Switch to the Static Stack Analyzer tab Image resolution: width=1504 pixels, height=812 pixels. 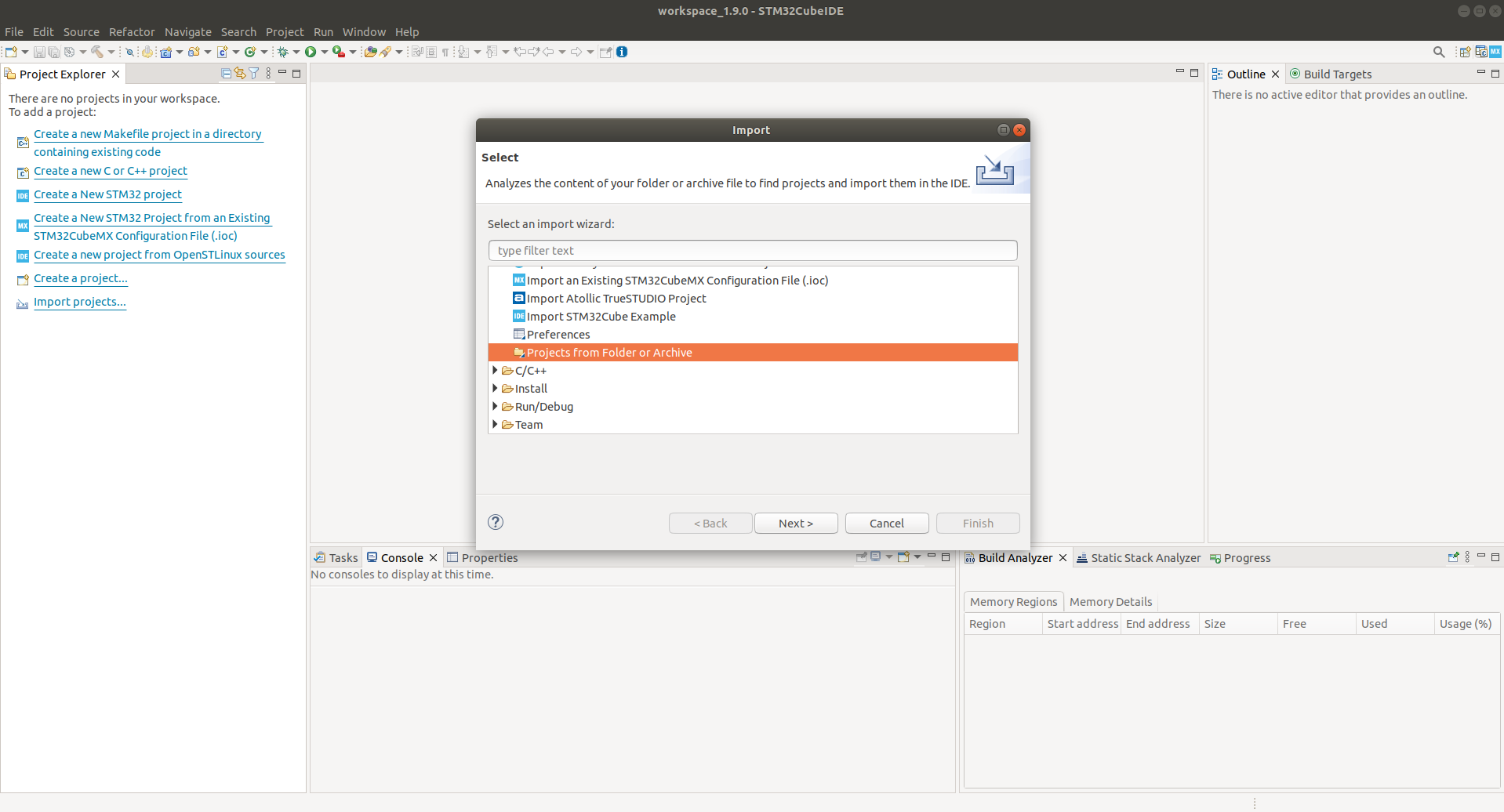(1138, 558)
